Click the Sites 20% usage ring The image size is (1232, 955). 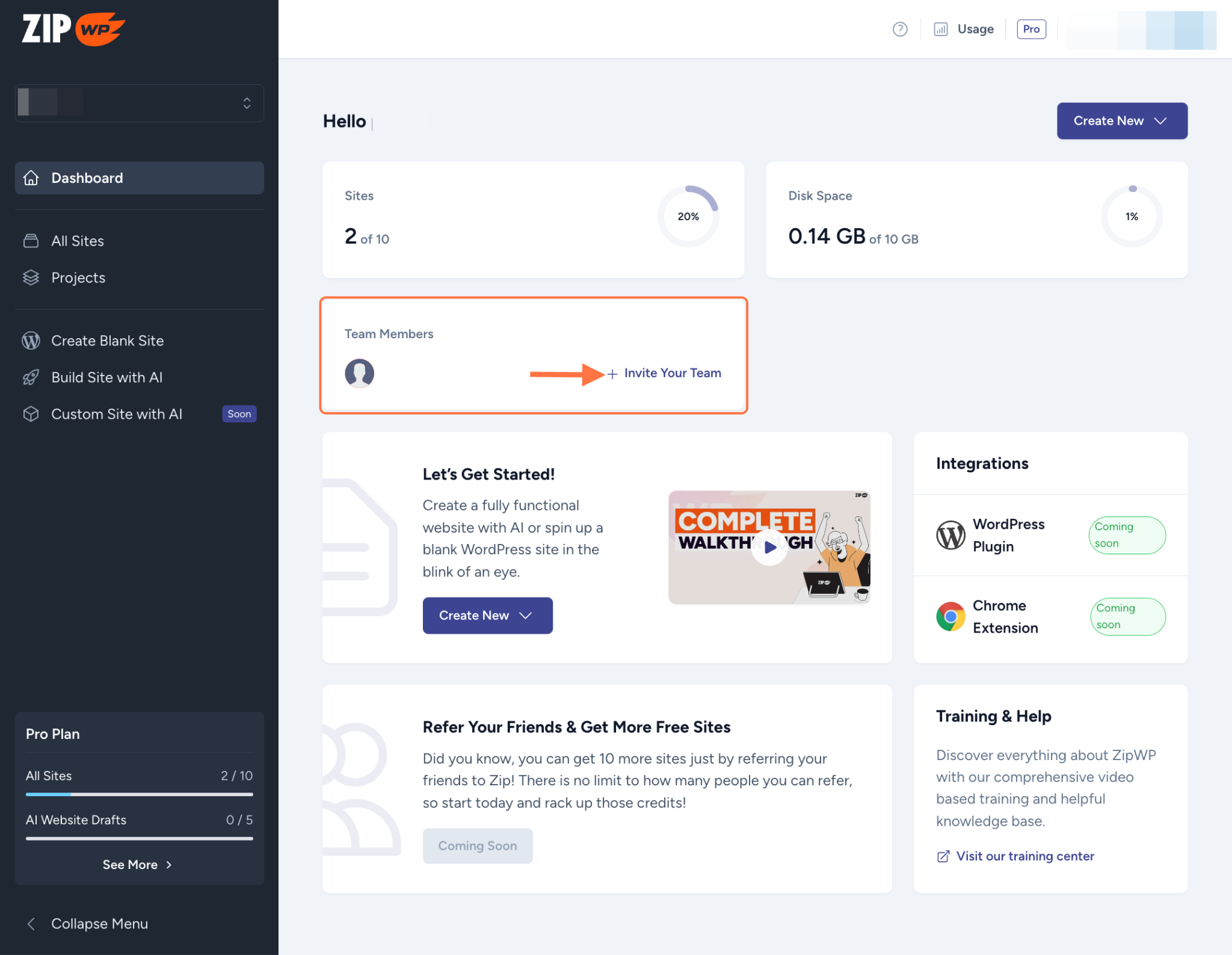(x=688, y=216)
